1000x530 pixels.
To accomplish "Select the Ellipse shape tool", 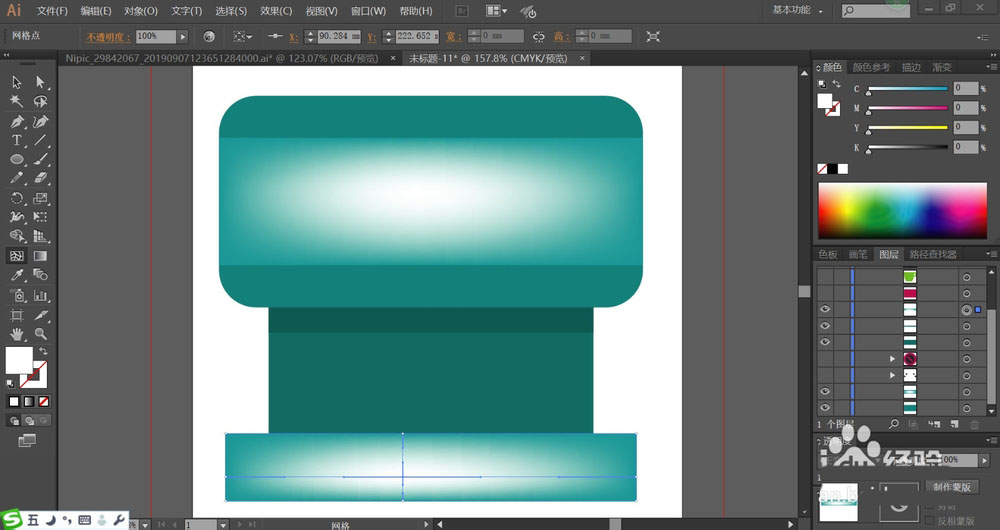I will 17,159.
